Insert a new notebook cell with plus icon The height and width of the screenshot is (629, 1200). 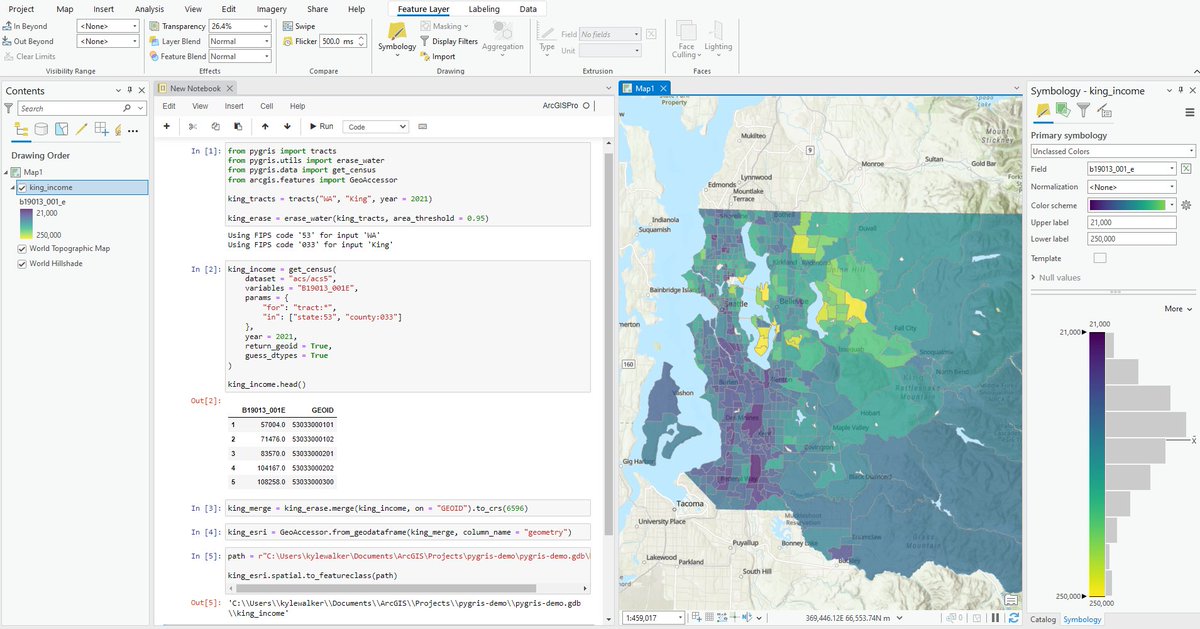pos(166,127)
